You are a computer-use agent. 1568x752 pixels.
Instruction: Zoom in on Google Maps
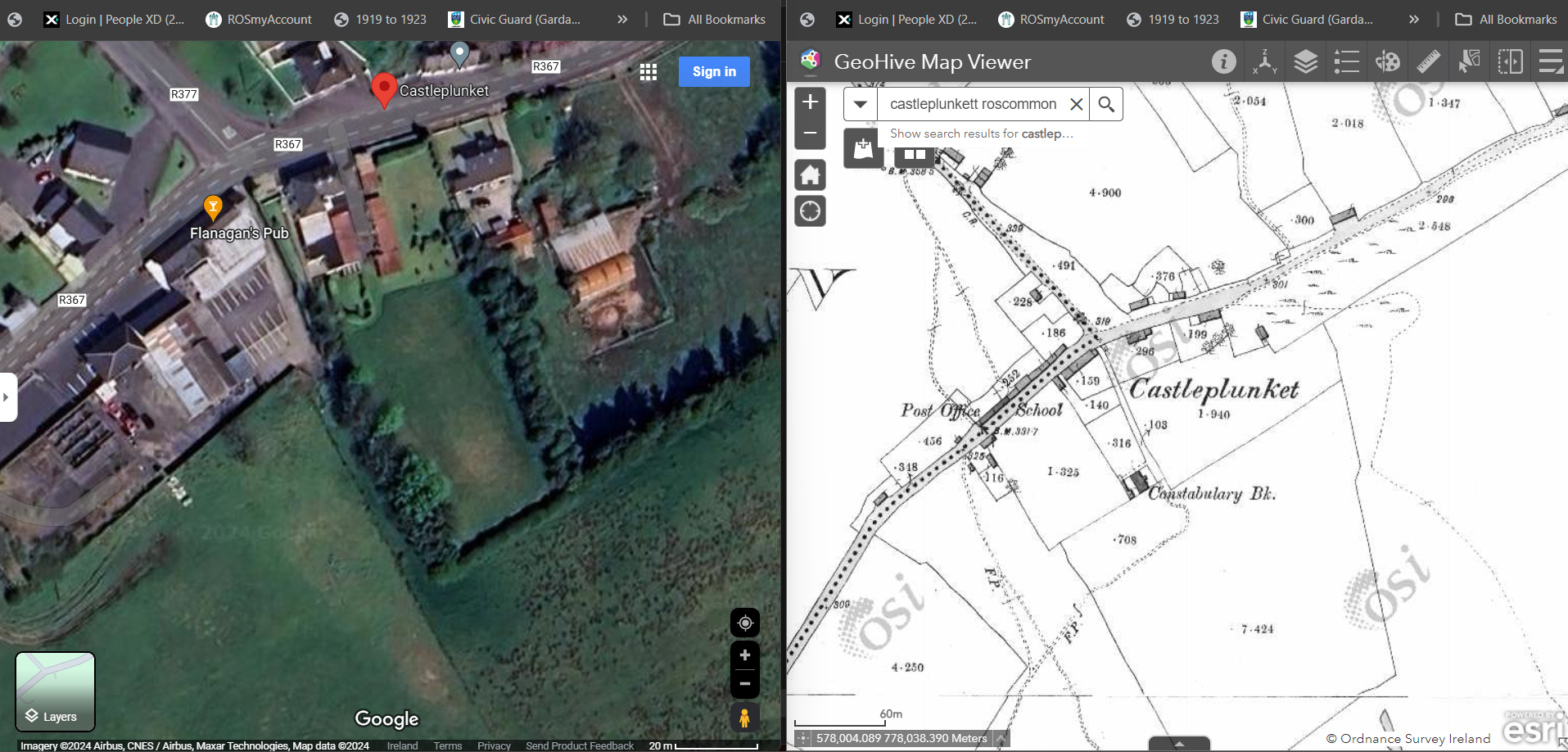745,655
